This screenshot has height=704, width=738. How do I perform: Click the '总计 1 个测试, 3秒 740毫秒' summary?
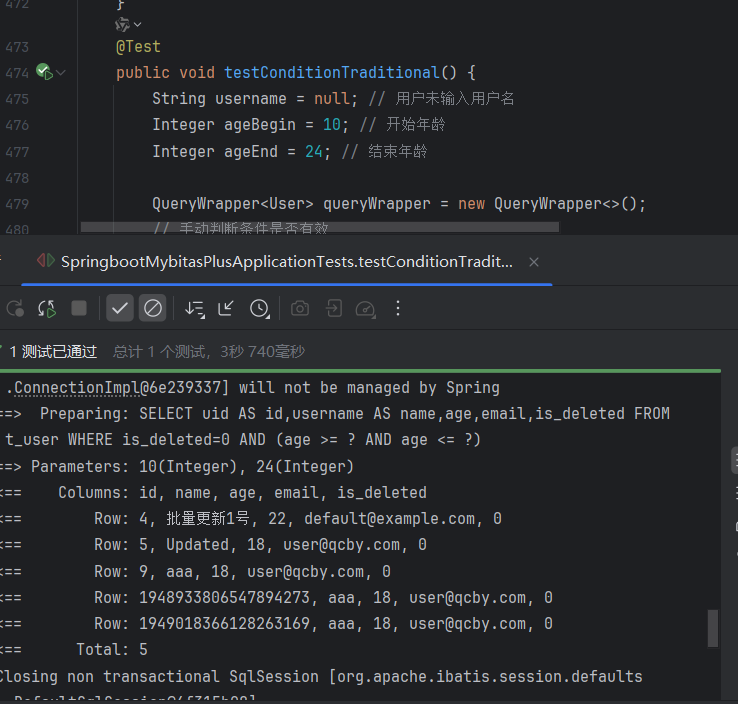tap(209, 352)
